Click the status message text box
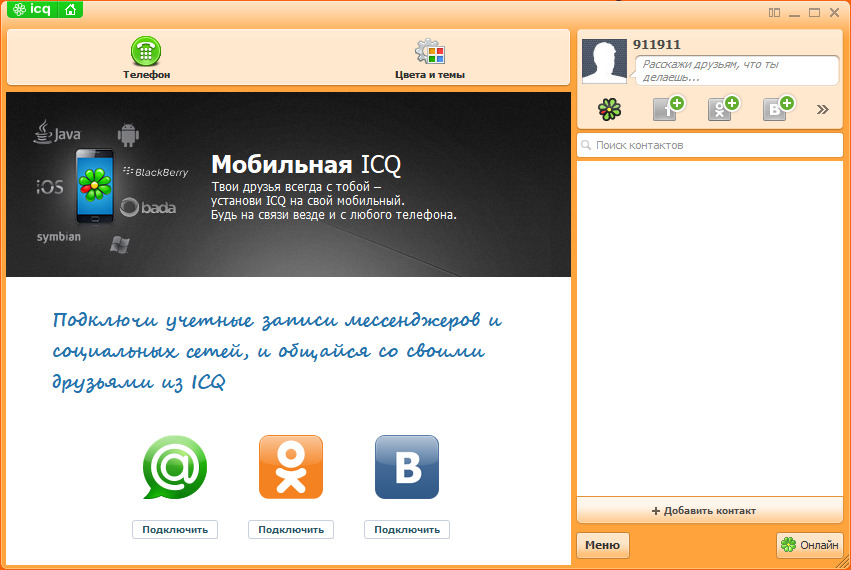The image size is (851, 570). pyautogui.click(x=738, y=71)
